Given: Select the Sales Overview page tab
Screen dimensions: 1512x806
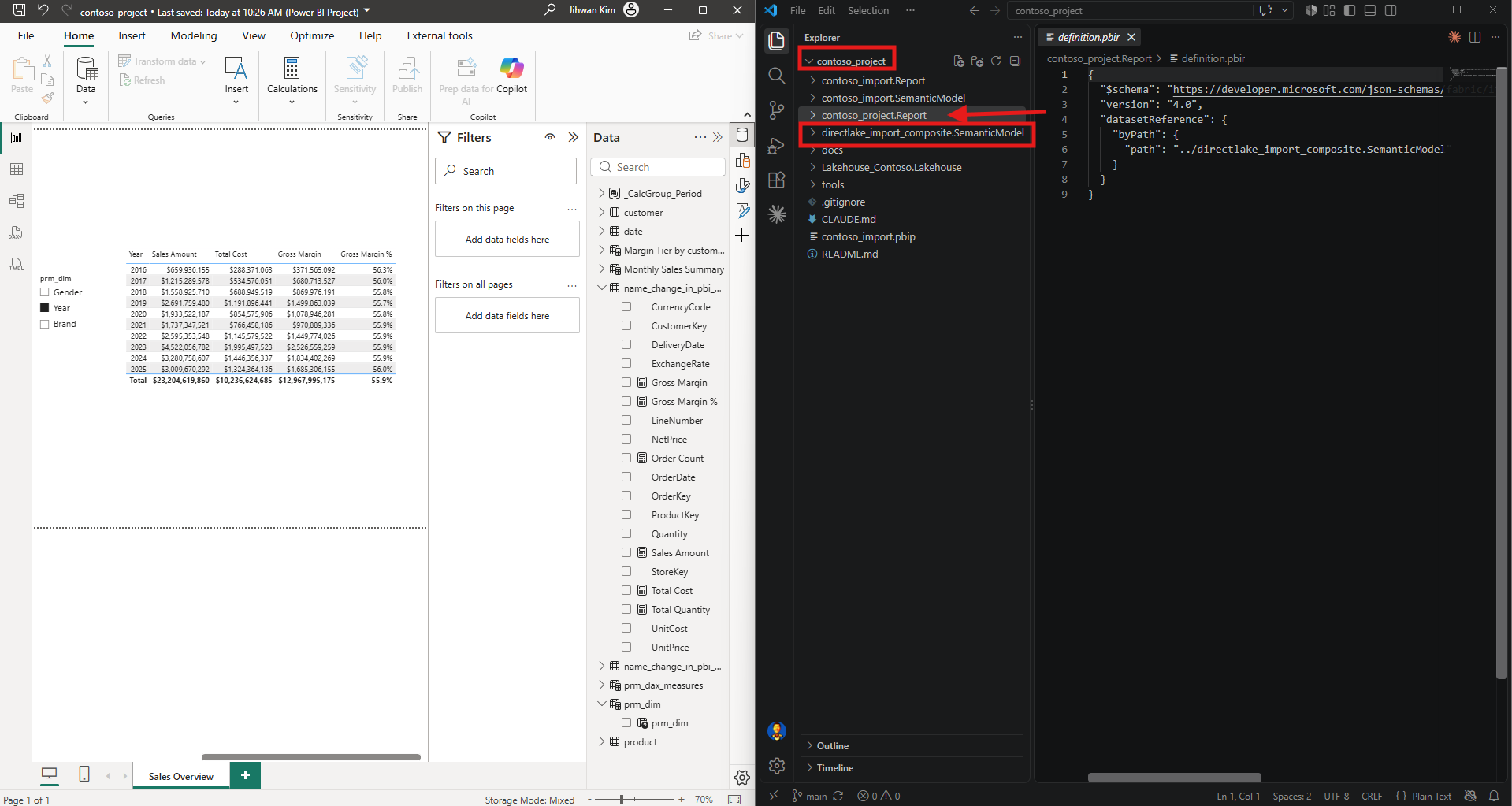Looking at the screenshot, I should (181, 776).
